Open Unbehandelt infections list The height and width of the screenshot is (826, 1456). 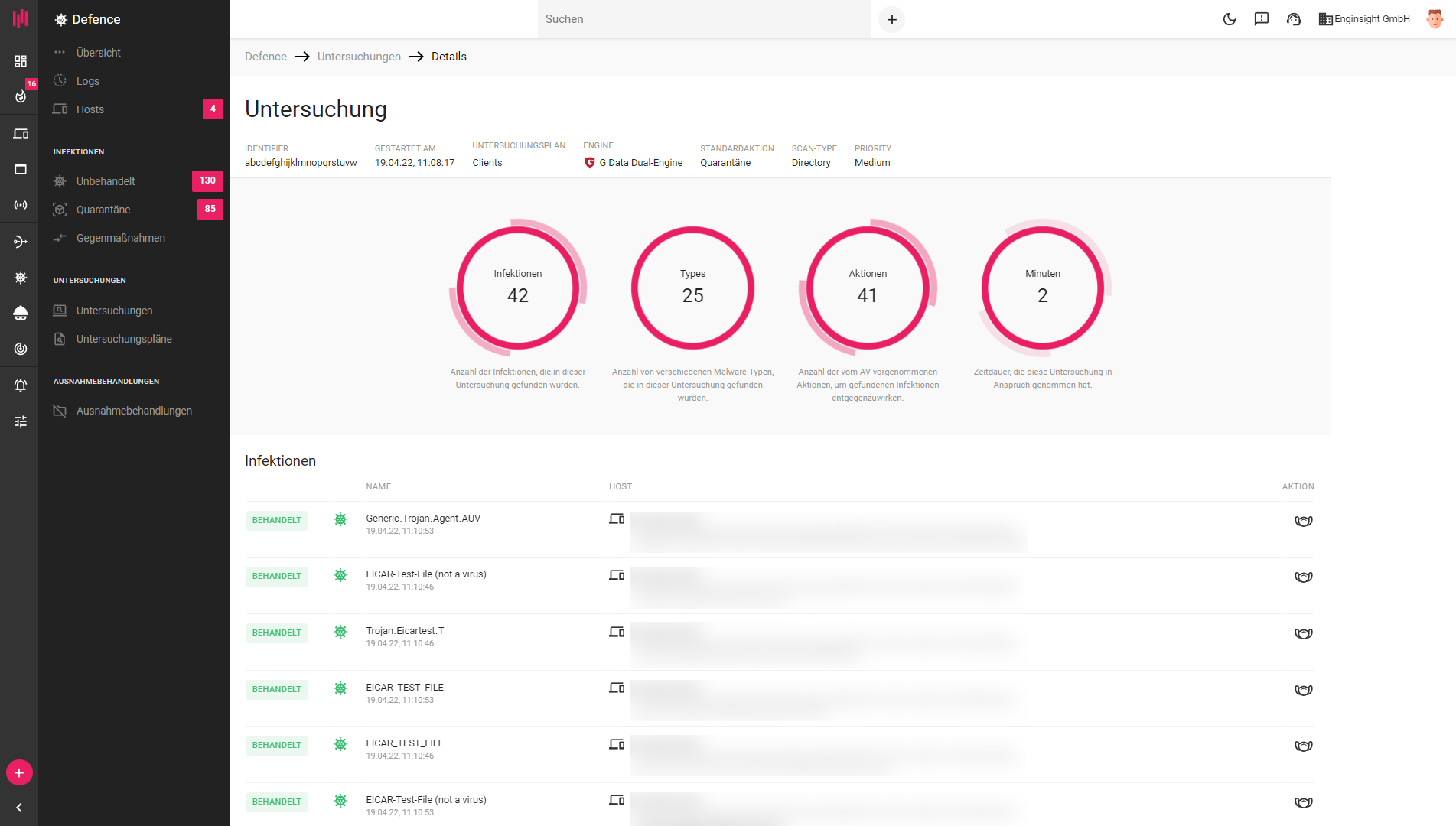106,181
